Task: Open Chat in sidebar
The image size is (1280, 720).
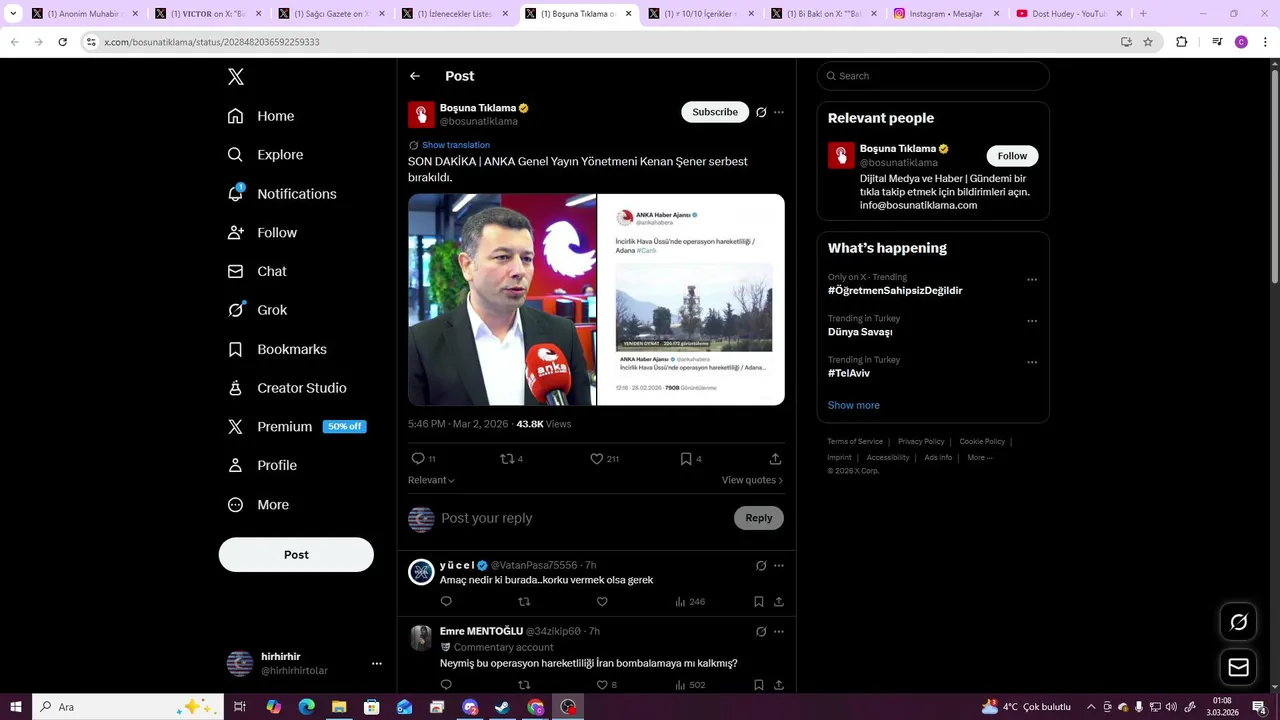Action: click(x=257, y=271)
